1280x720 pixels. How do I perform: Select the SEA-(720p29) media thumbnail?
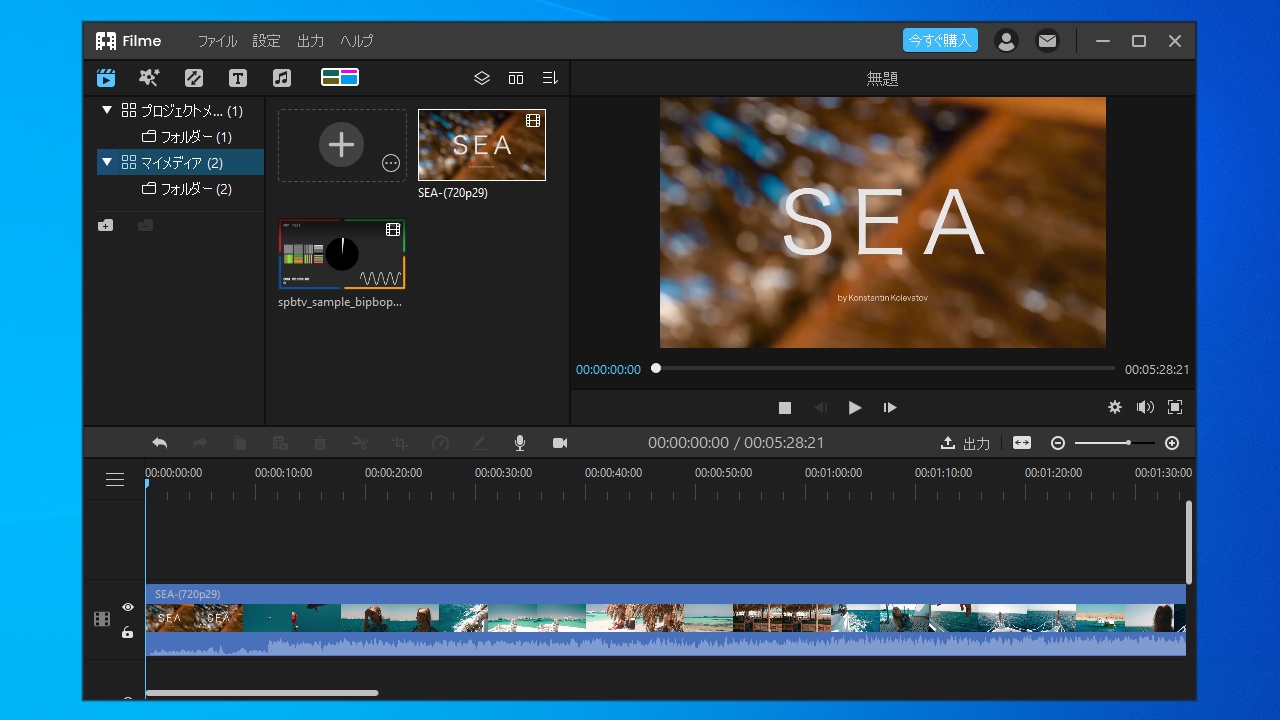coord(482,145)
